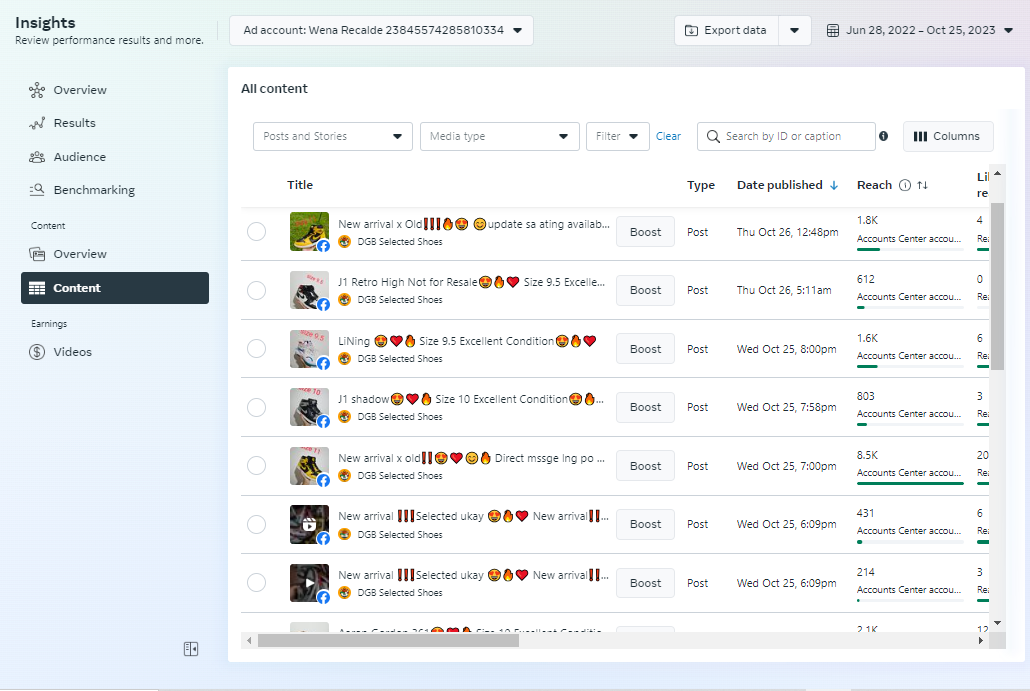Open Results section in sidebar
The height and width of the screenshot is (691, 1030).
(x=74, y=123)
